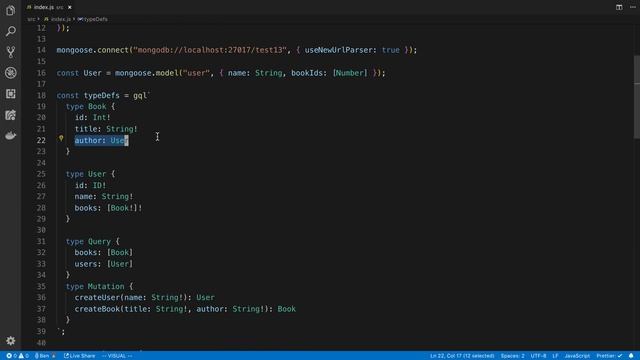Click 'books: [Book!]!' on line 28
The width and height of the screenshot is (640, 360).
pos(108,208)
